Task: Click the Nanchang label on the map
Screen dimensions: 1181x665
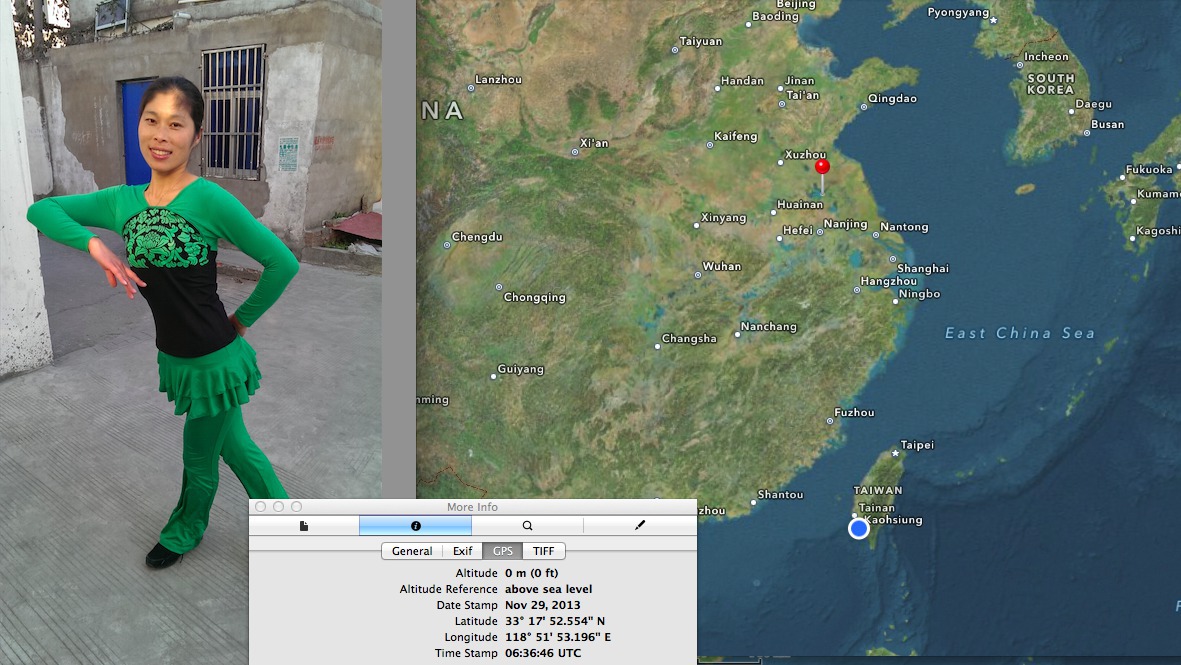Action: click(x=768, y=327)
